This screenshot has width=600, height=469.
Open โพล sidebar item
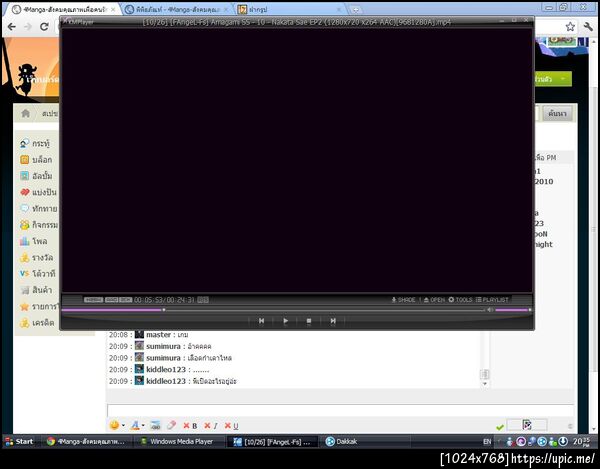(34, 241)
